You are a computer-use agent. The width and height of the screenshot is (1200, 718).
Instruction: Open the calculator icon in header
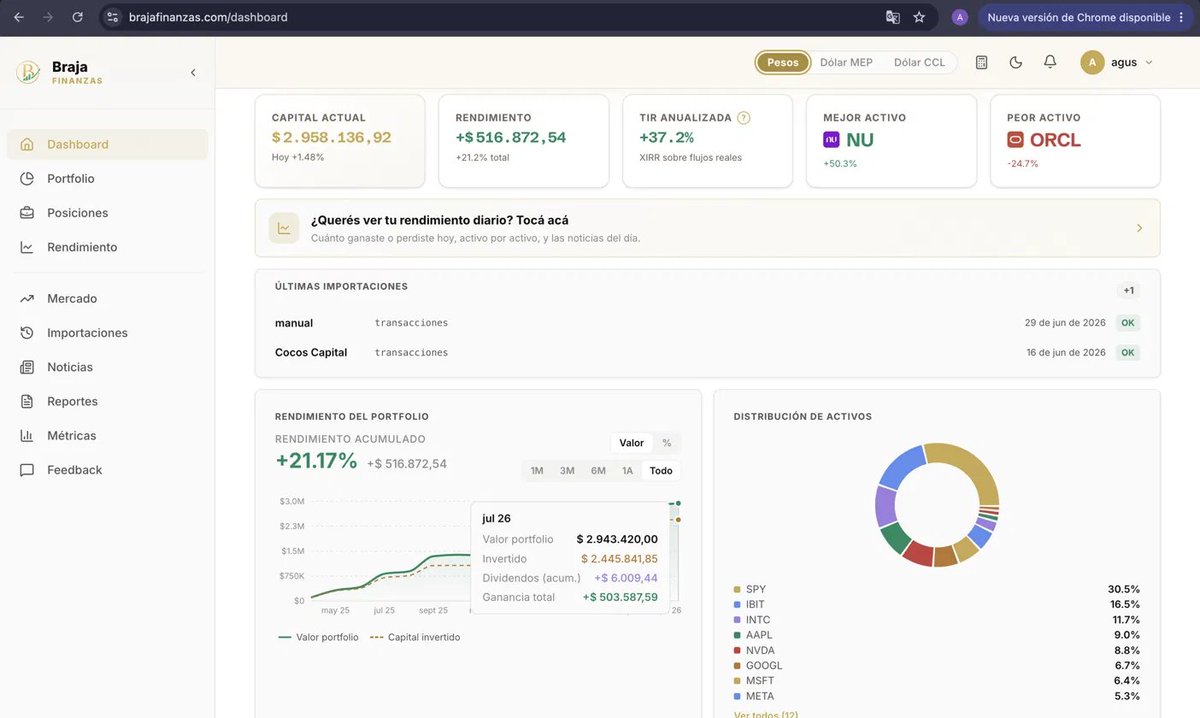[x=981, y=62]
